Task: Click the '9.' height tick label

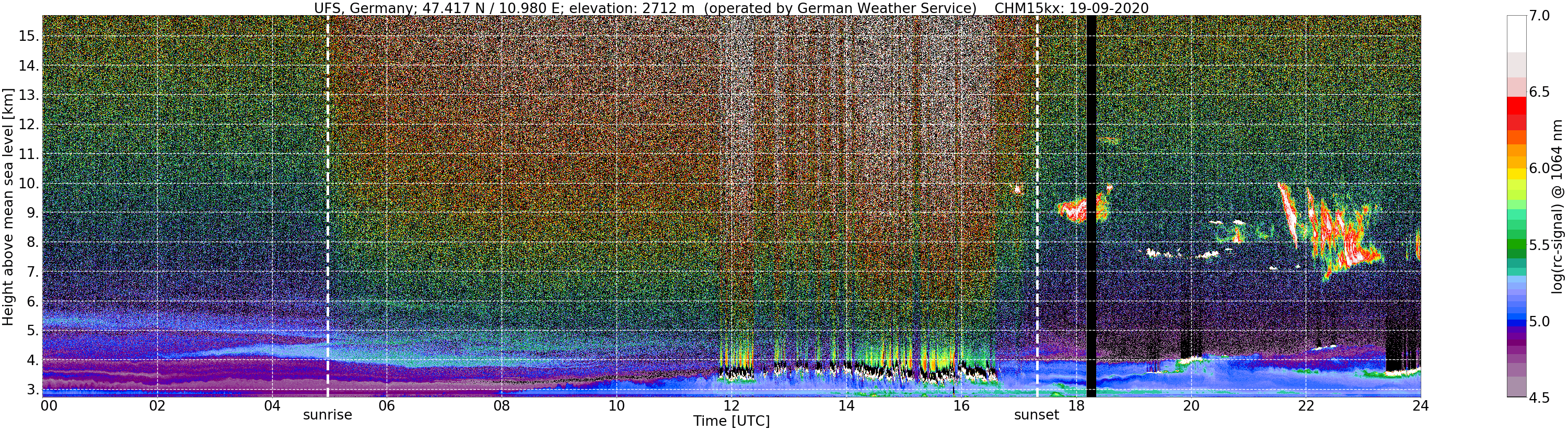Action: [32, 213]
